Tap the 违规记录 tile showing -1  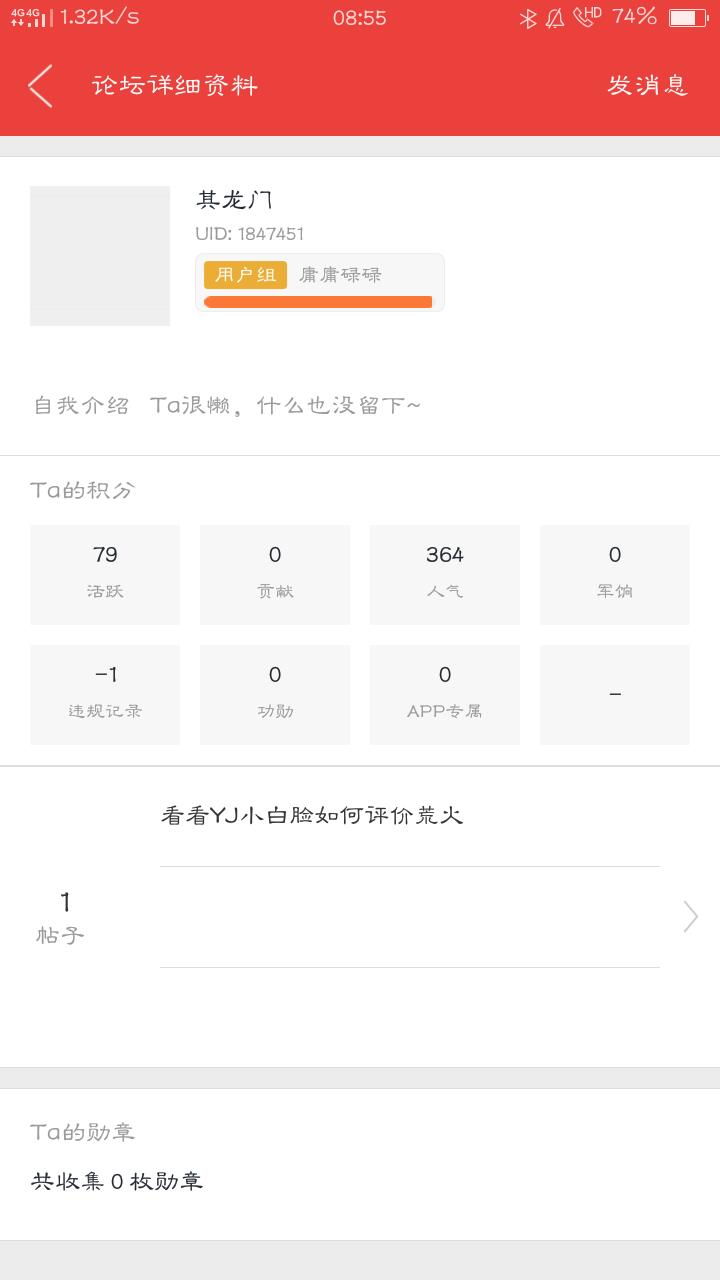[x=105, y=695]
